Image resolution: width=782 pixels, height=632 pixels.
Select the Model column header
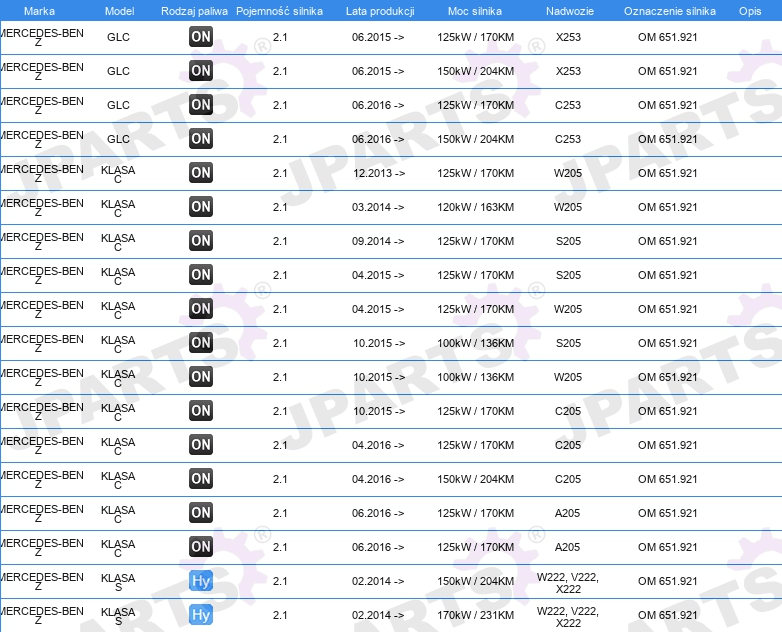[119, 11]
